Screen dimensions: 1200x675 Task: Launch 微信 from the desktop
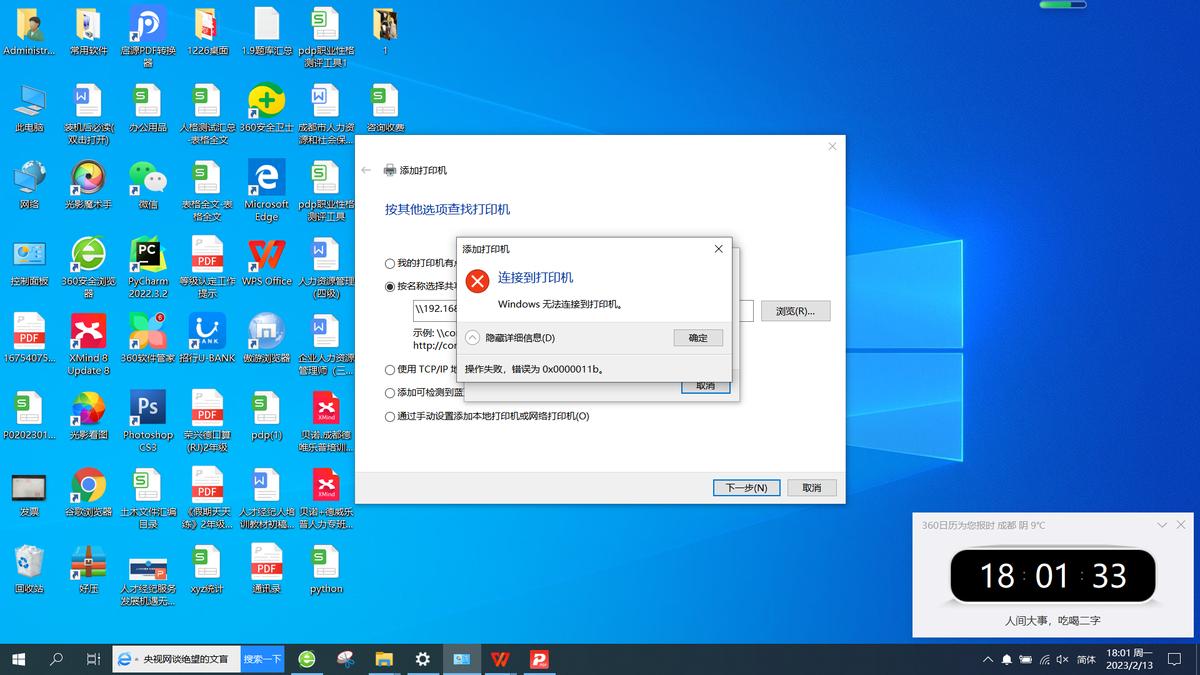click(x=148, y=185)
